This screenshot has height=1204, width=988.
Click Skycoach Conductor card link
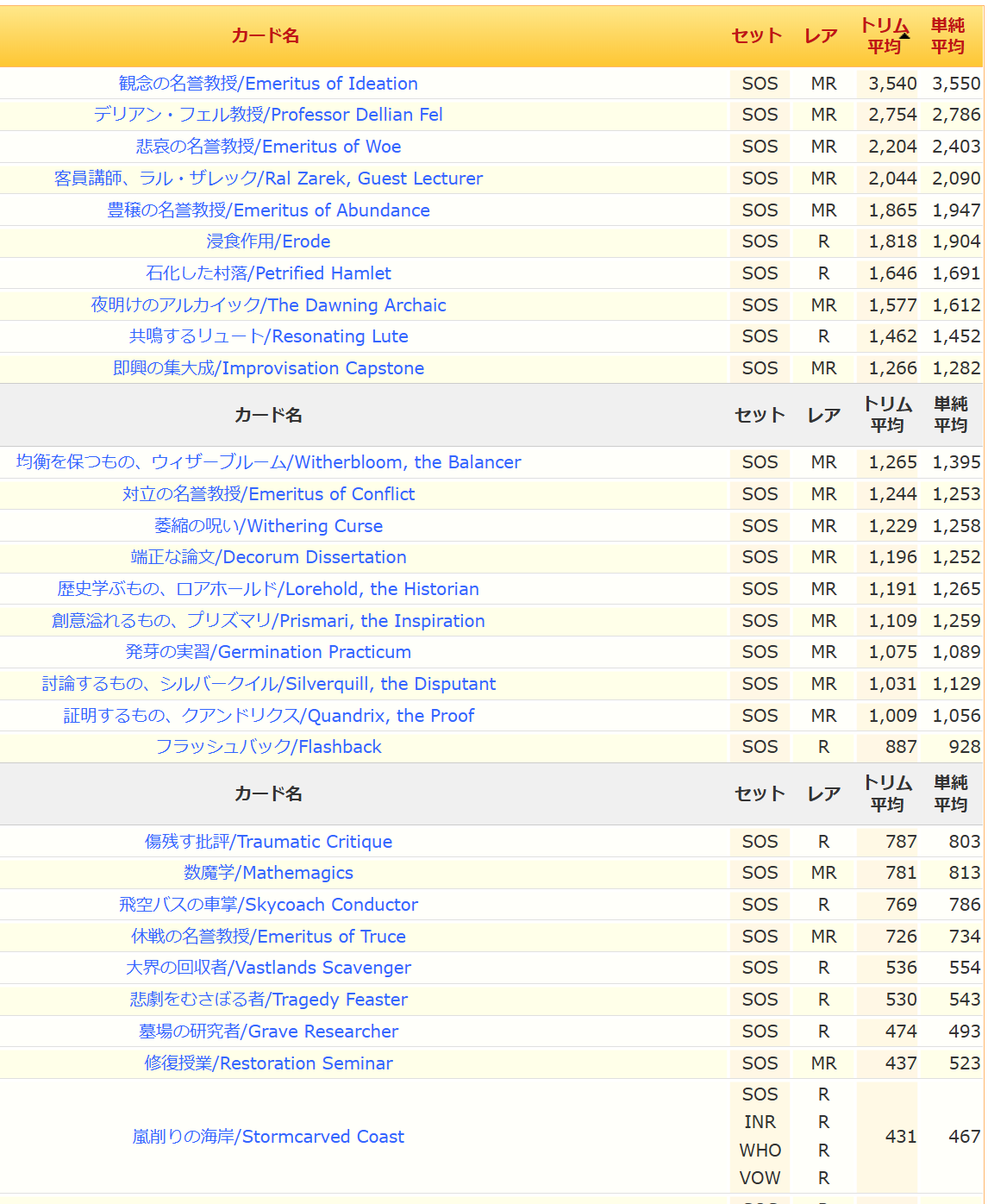[268, 905]
